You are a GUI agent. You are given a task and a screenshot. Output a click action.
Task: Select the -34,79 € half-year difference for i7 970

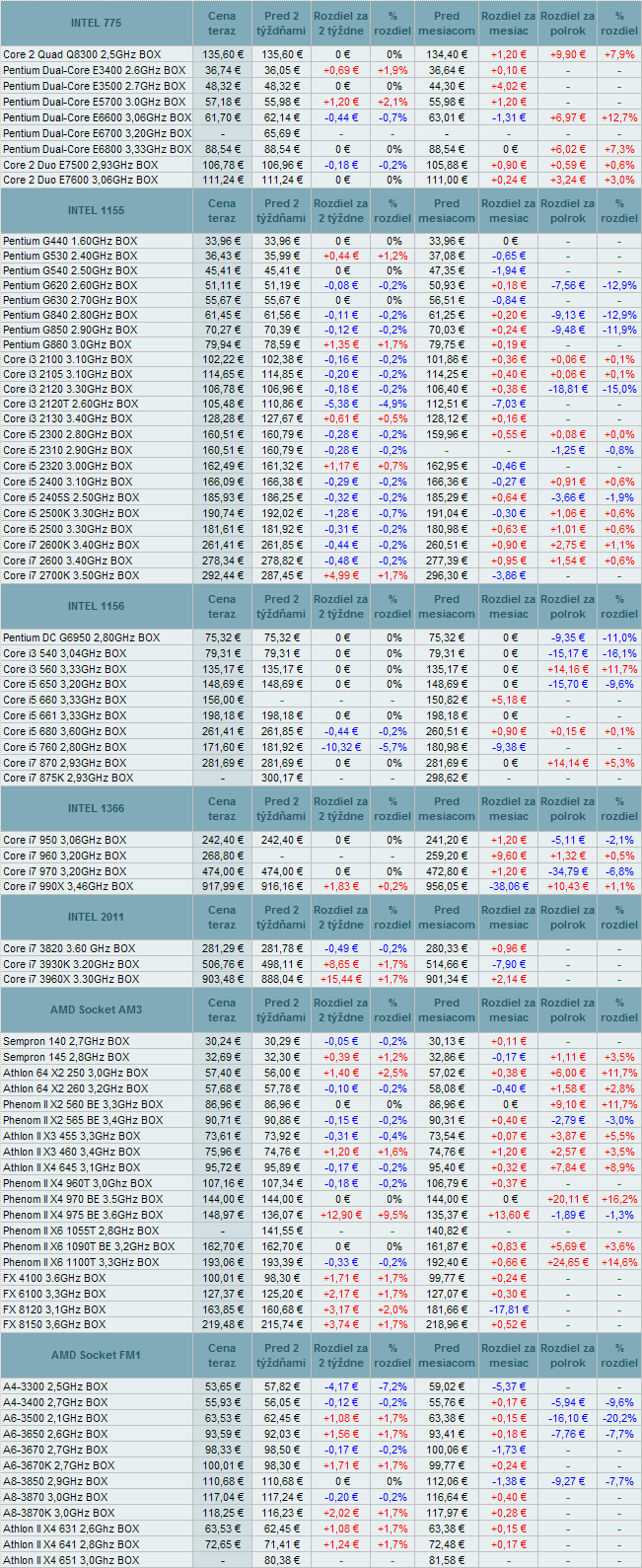pyautogui.click(x=568, y=871)
